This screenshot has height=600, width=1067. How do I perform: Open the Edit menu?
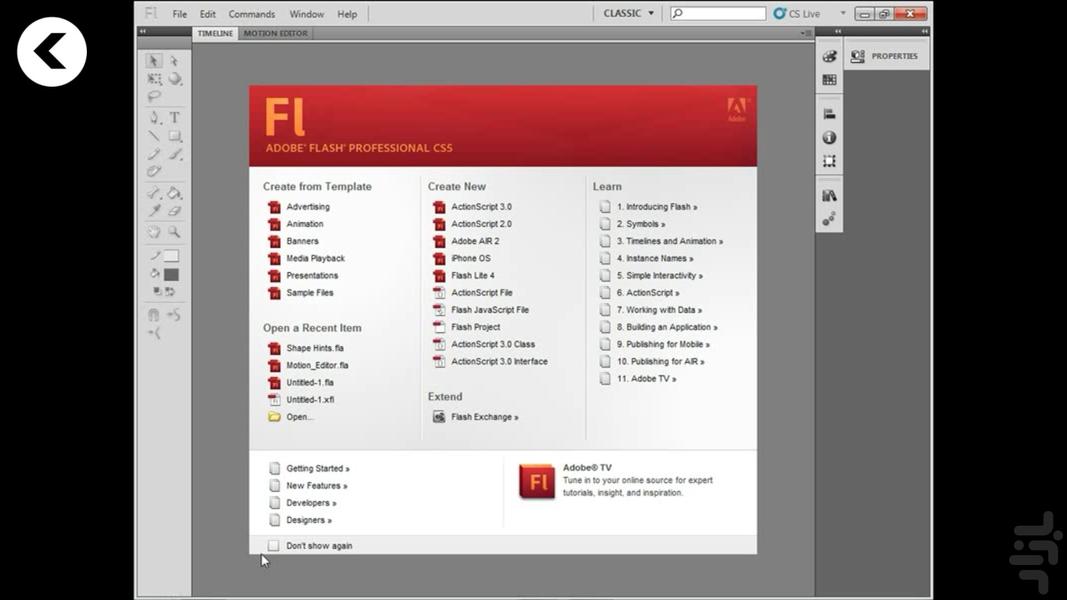[208, 14]
